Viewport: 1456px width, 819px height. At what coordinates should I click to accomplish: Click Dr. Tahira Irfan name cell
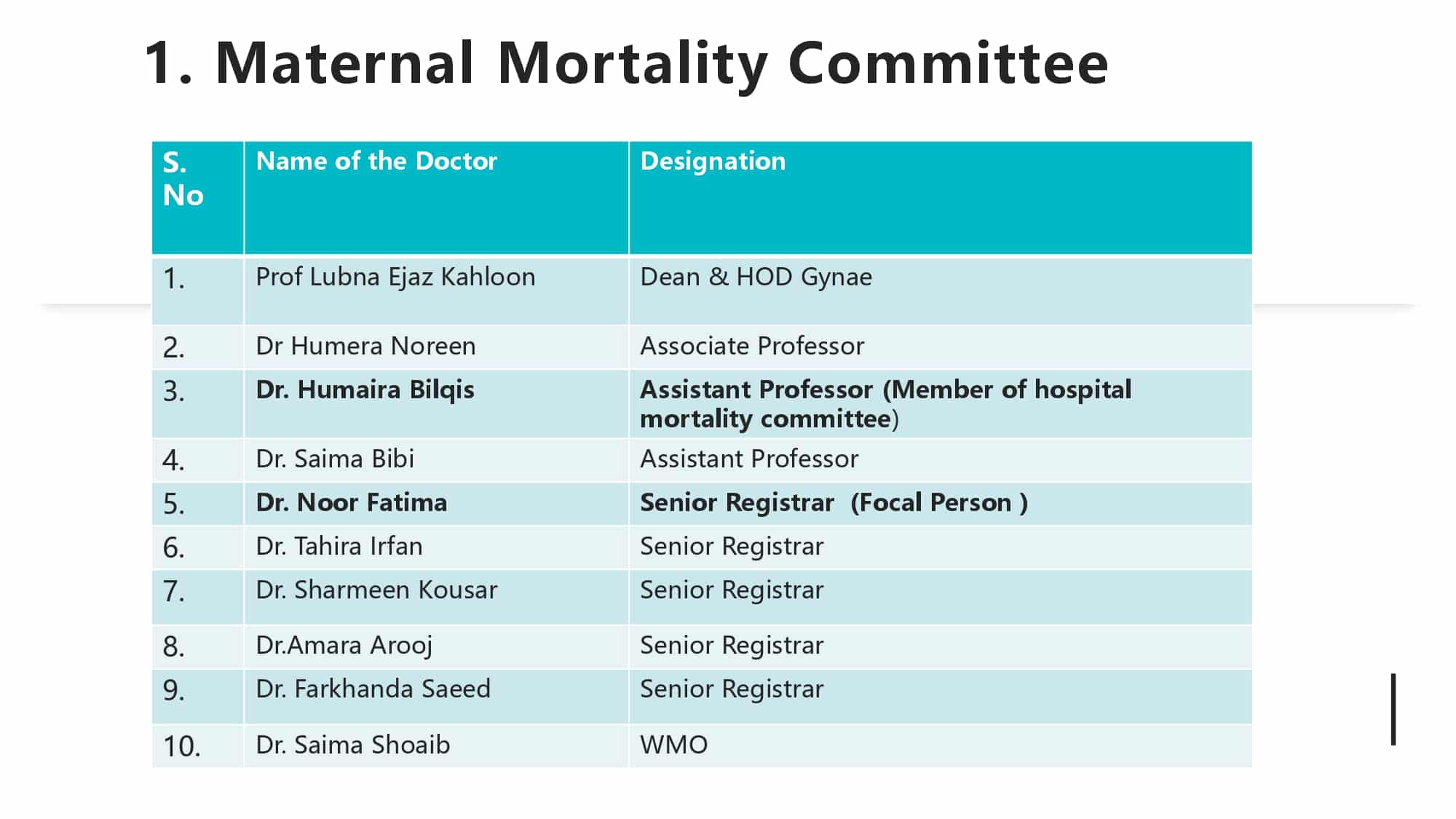pyautogui.click(x=436, y=547)
